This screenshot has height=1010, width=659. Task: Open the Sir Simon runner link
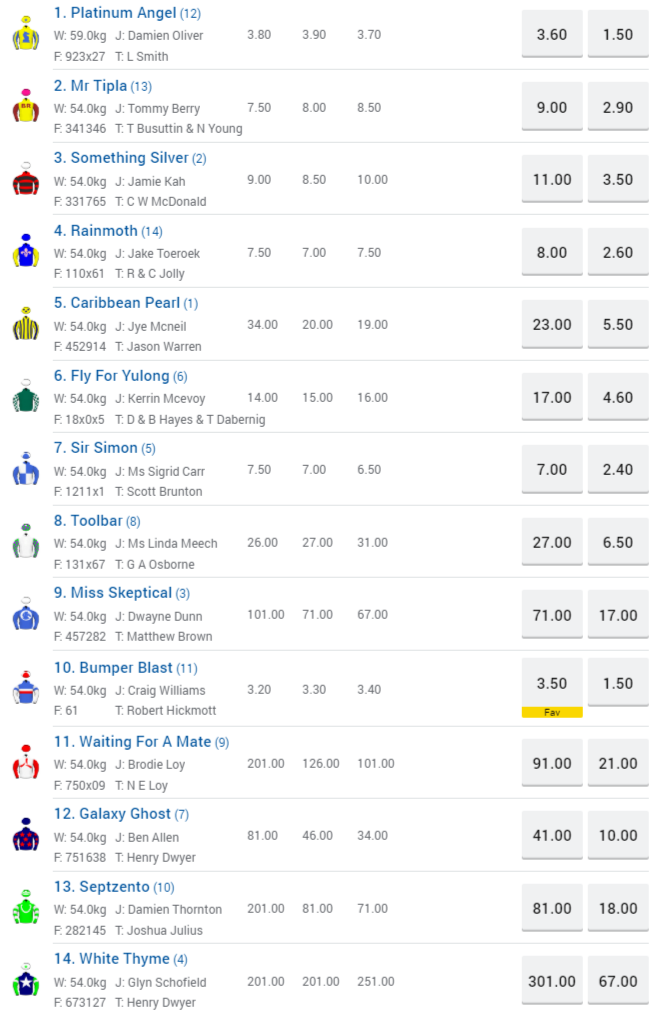104,448
